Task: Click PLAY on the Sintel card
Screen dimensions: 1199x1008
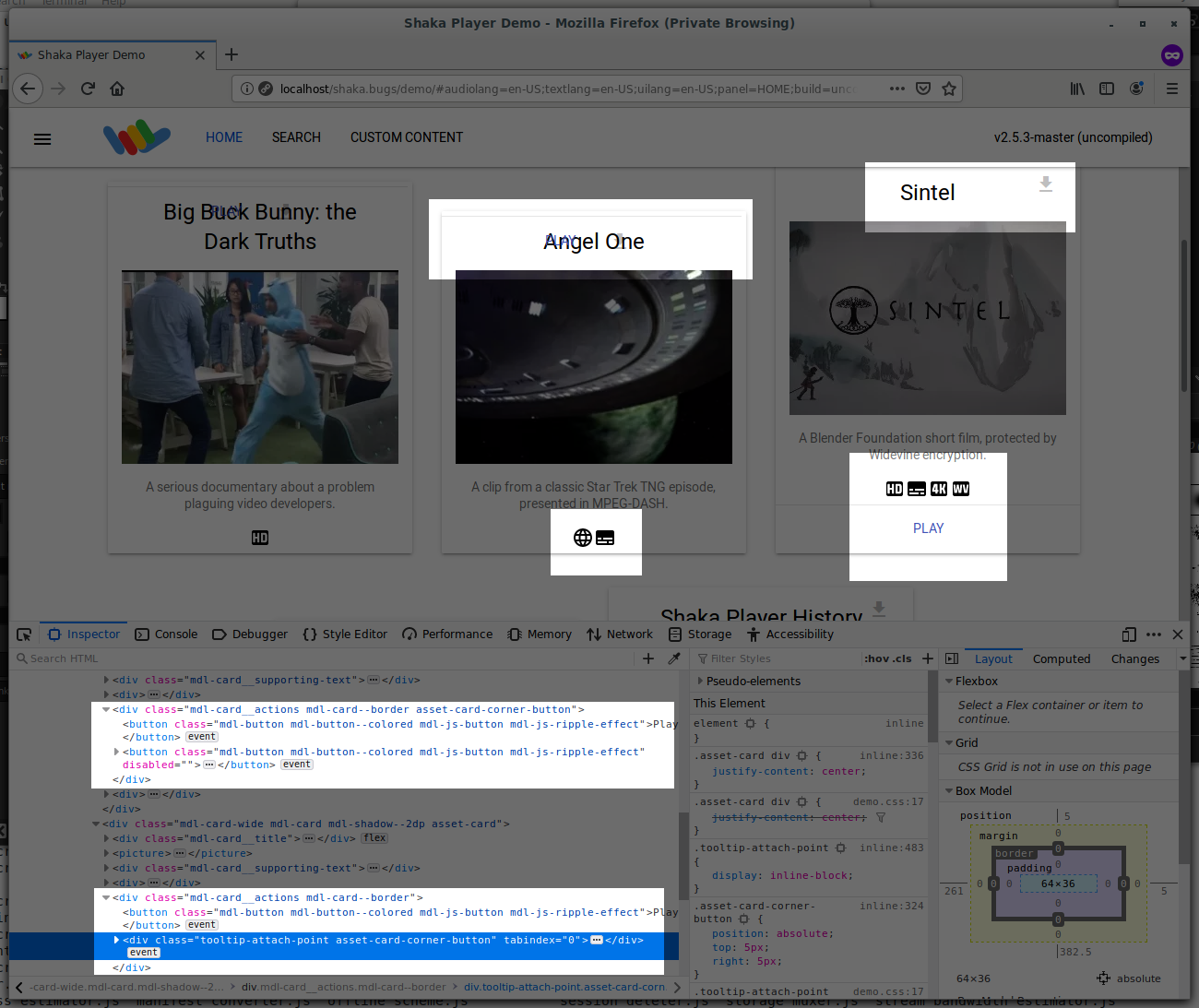Action: [928, 528]
